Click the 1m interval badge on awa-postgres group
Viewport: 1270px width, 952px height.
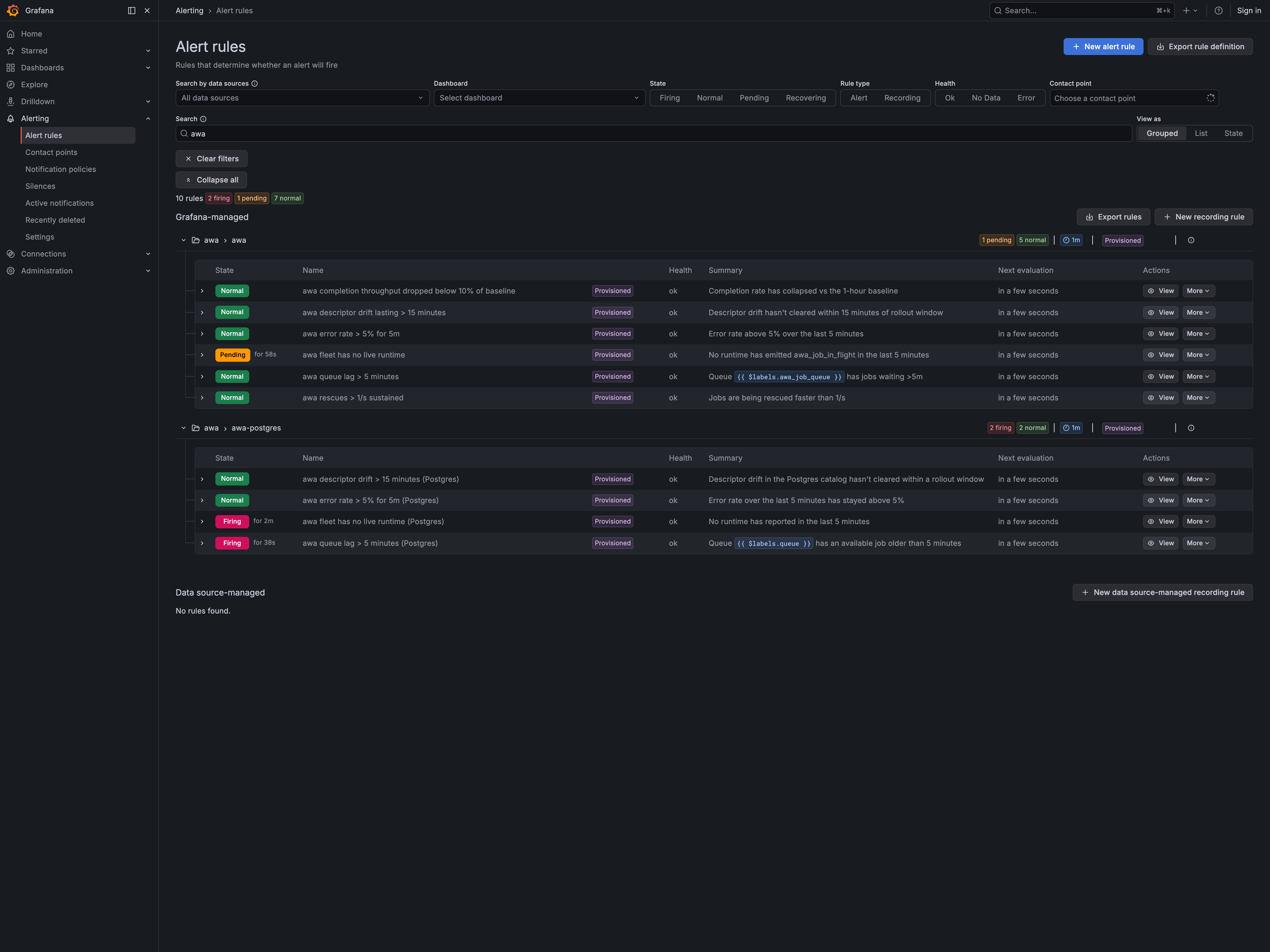[x=1071, y=428]
